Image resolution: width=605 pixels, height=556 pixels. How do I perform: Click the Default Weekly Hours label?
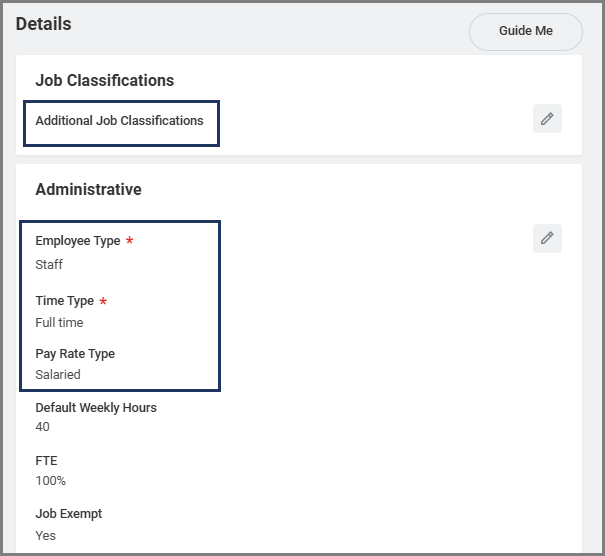pyautogui.click(x=96, y=408)
